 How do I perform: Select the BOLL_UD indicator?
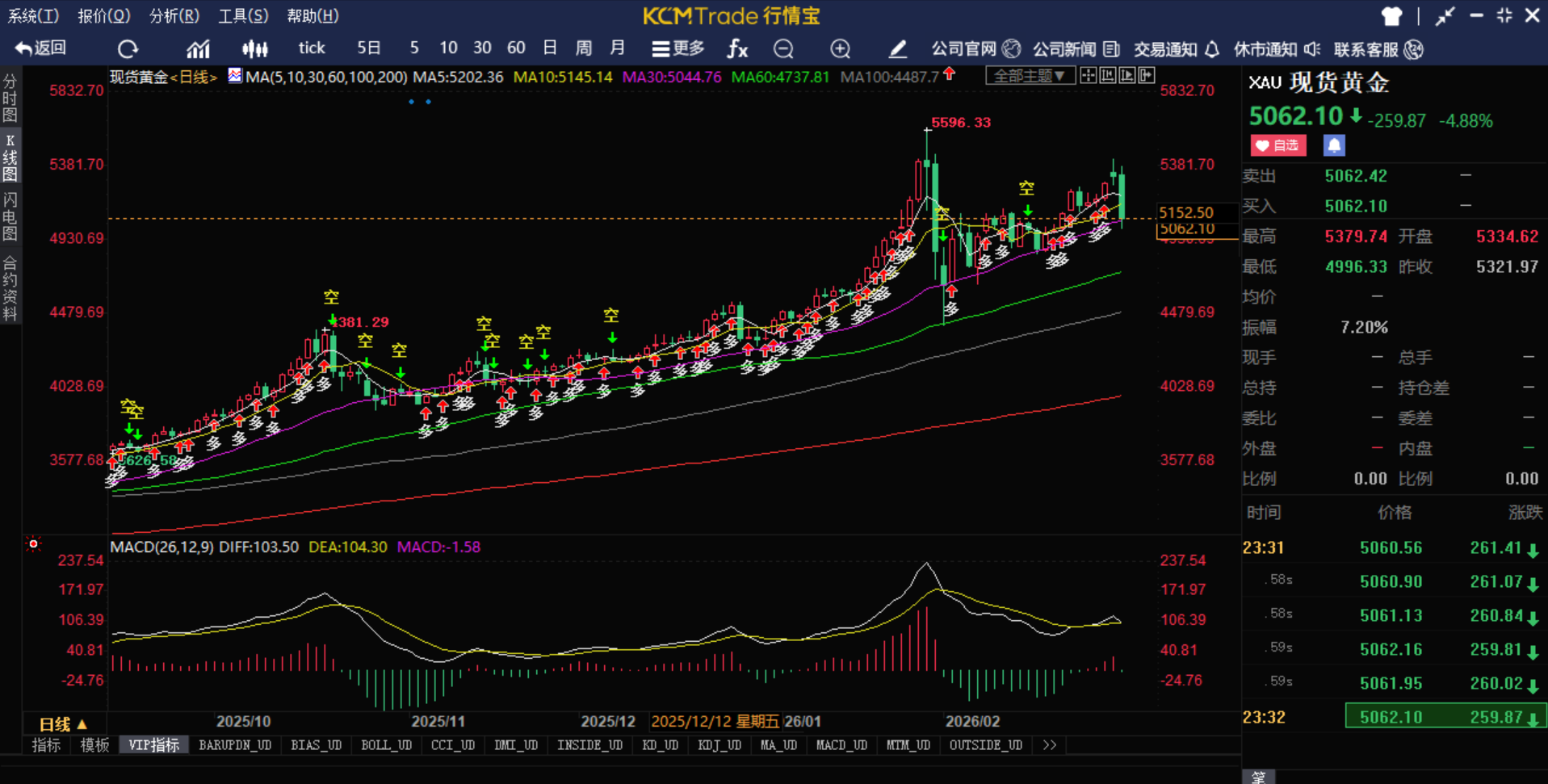tap(387, 745)
